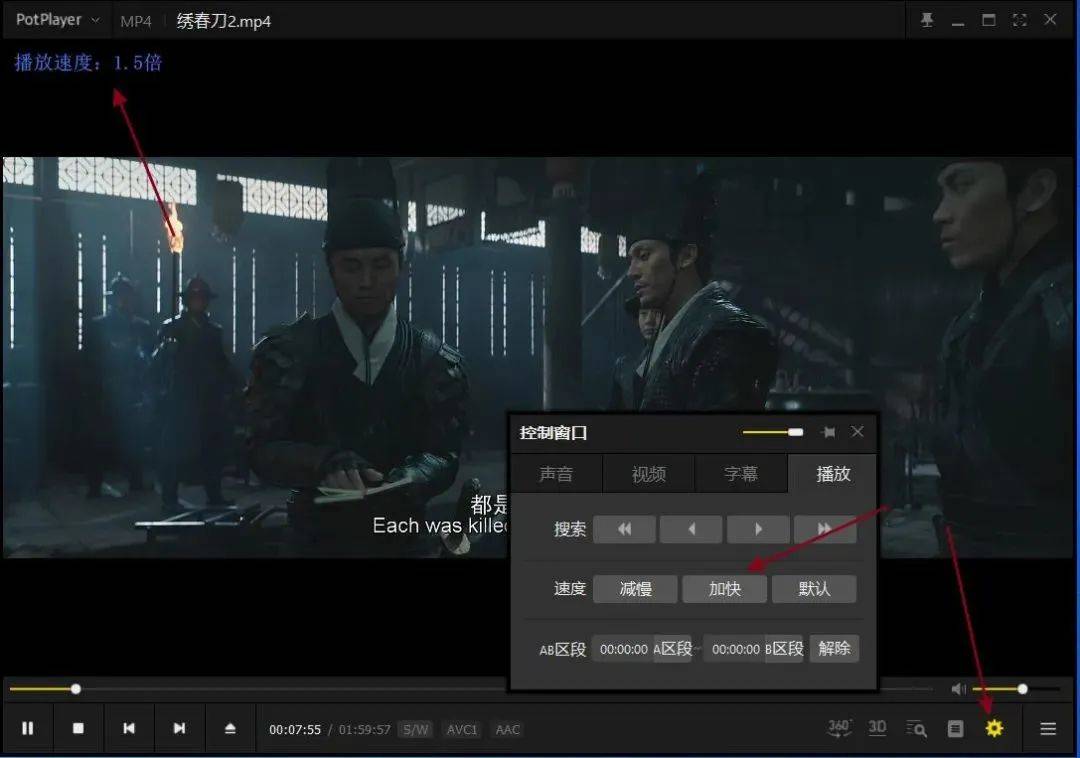Image resolution: width=1080 pixels, height=758 pixels.
Task: Switch to the 视频 tab
Action: (649, 474)
